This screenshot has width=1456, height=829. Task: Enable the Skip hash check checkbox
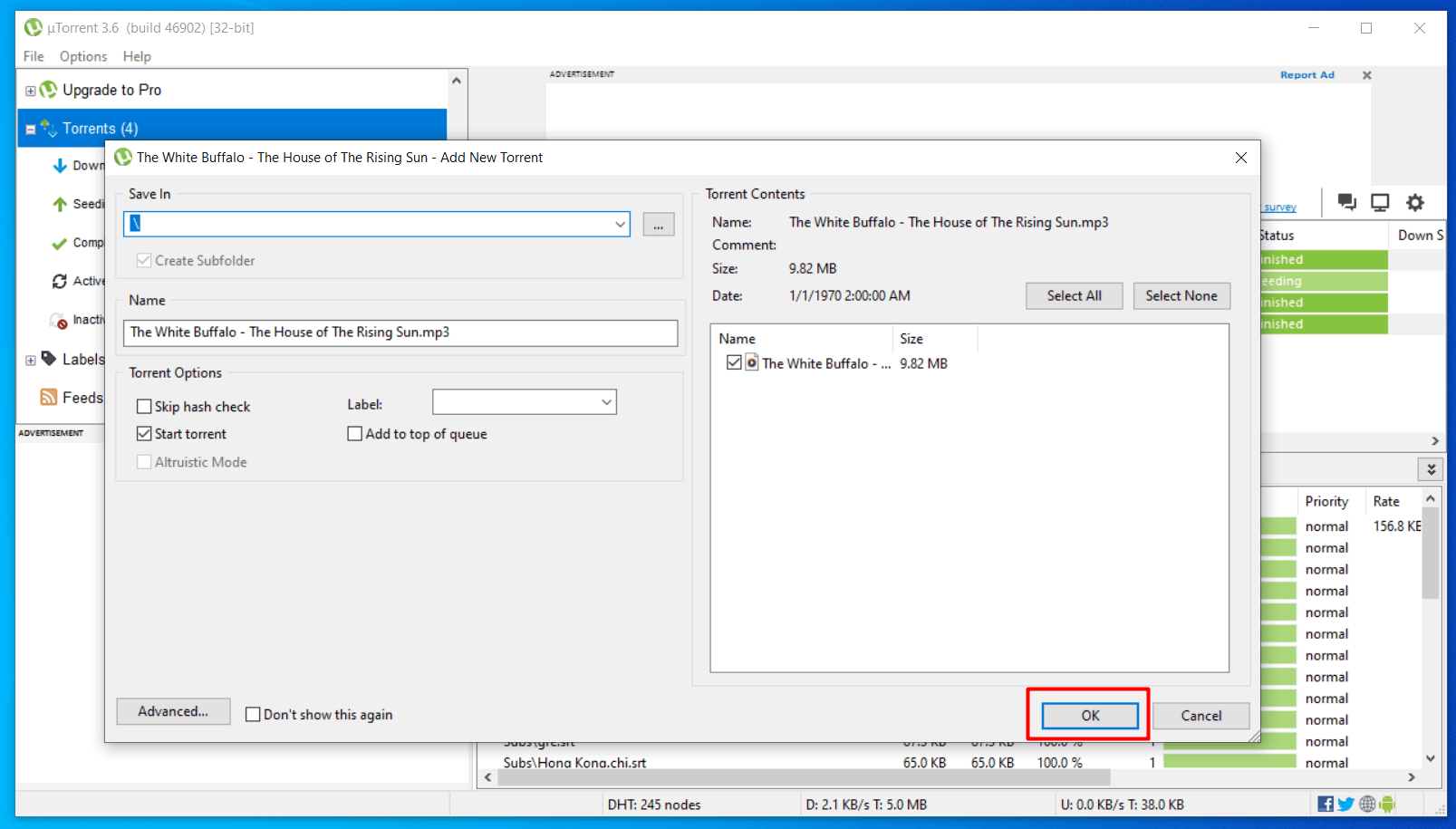tap(144, 407)
